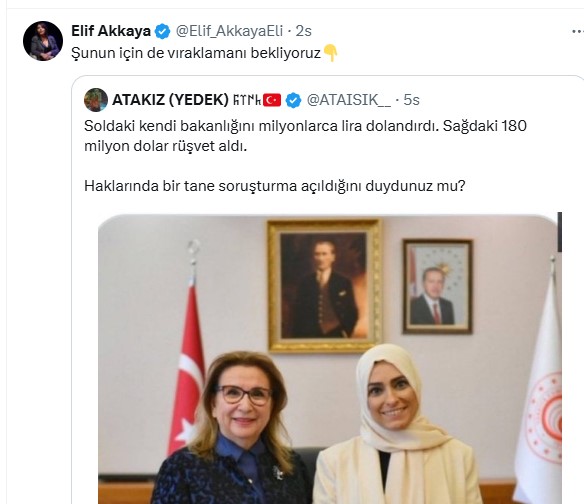Click the text 'Şunun için de vıraklamanı bekliyoruz'

[x=196, y=53]
